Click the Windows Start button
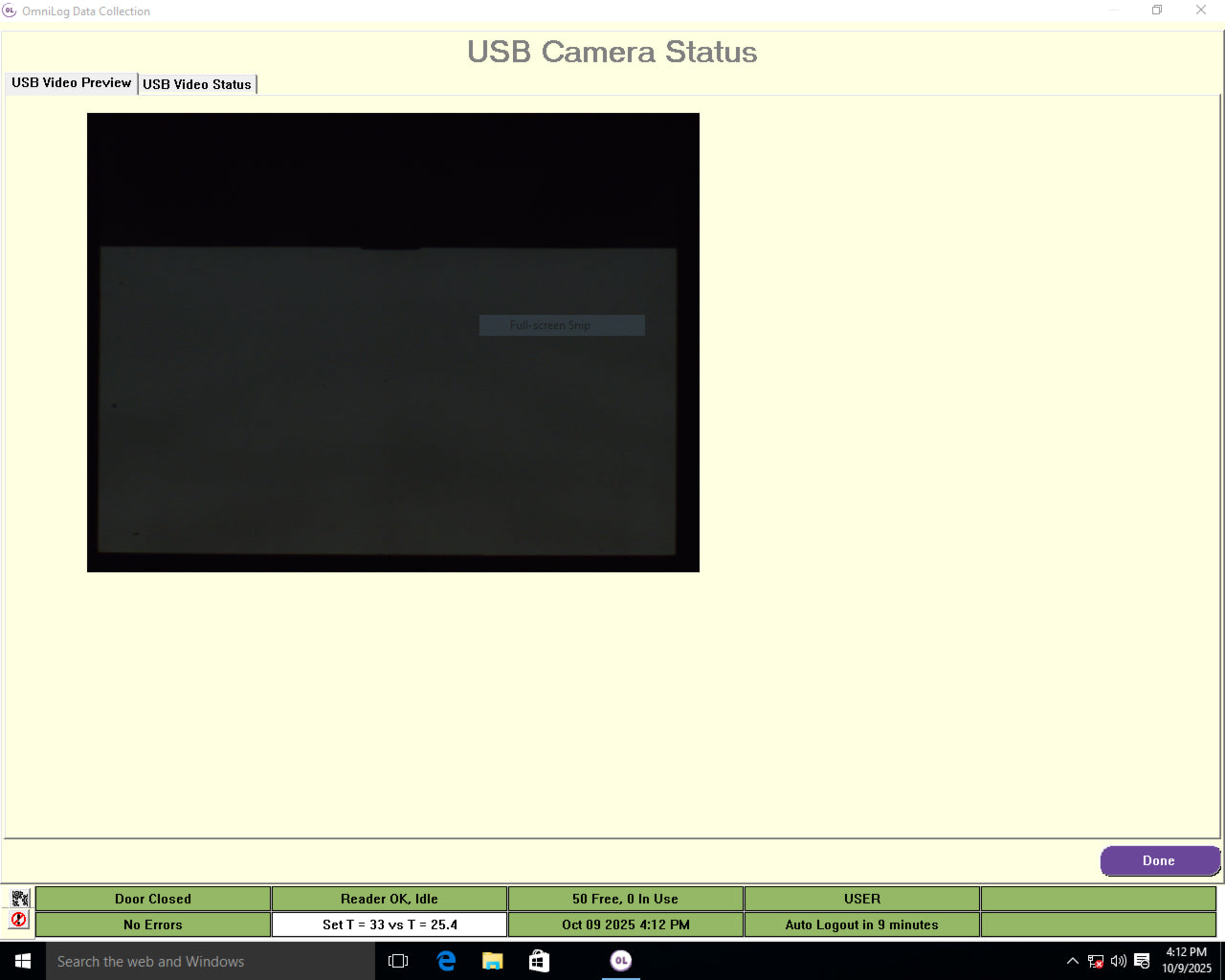This screenshot has height=980, width=1225. tap(23, 961)
